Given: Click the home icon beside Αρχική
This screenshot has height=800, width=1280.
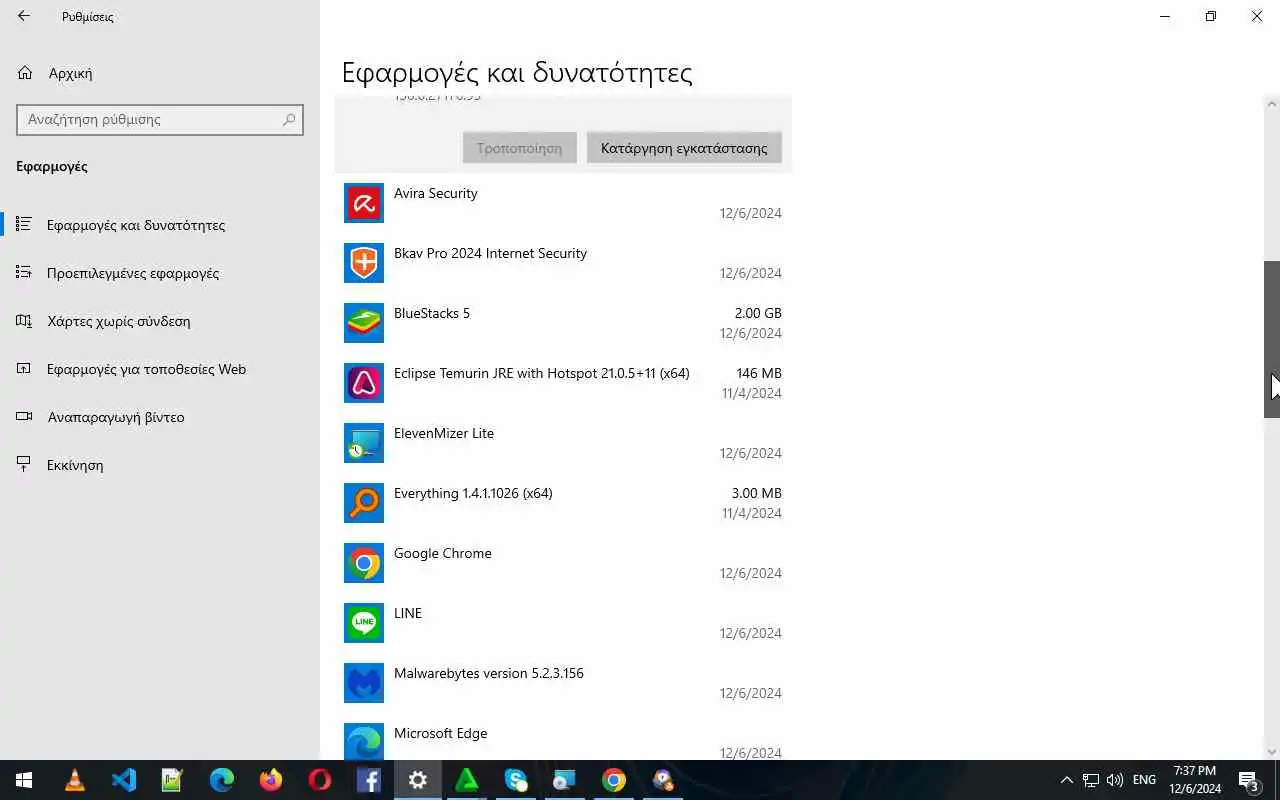Looking at the screenshot, I should coord(25,73).
